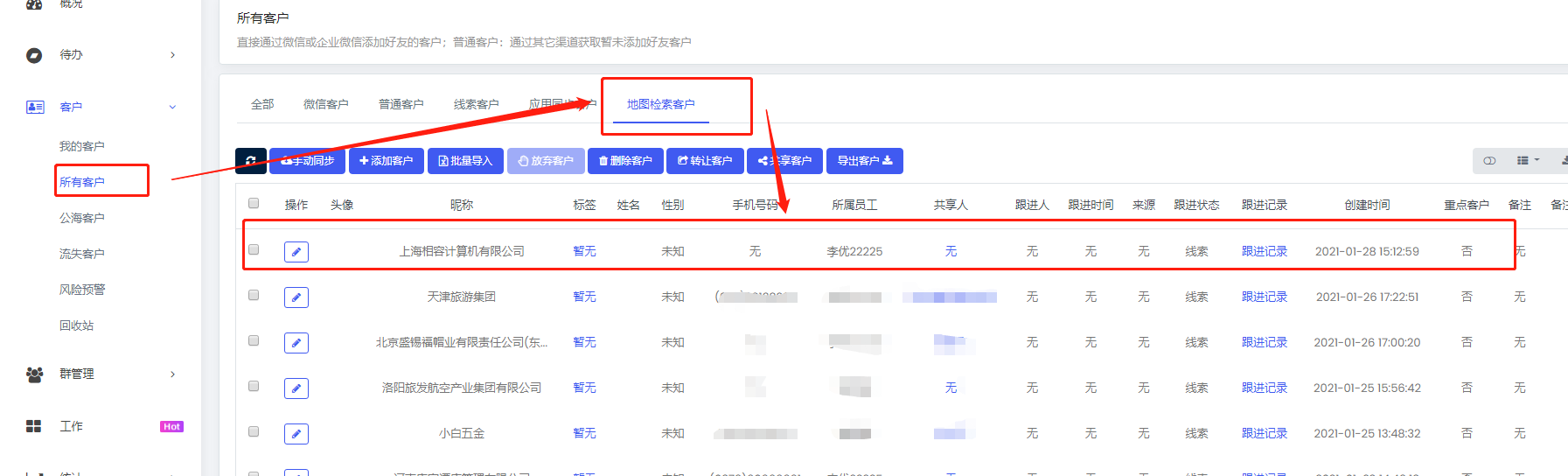Open the columns list dropdown
This screenshot has width=1568, height=476.
click(x=1528, y=161)
